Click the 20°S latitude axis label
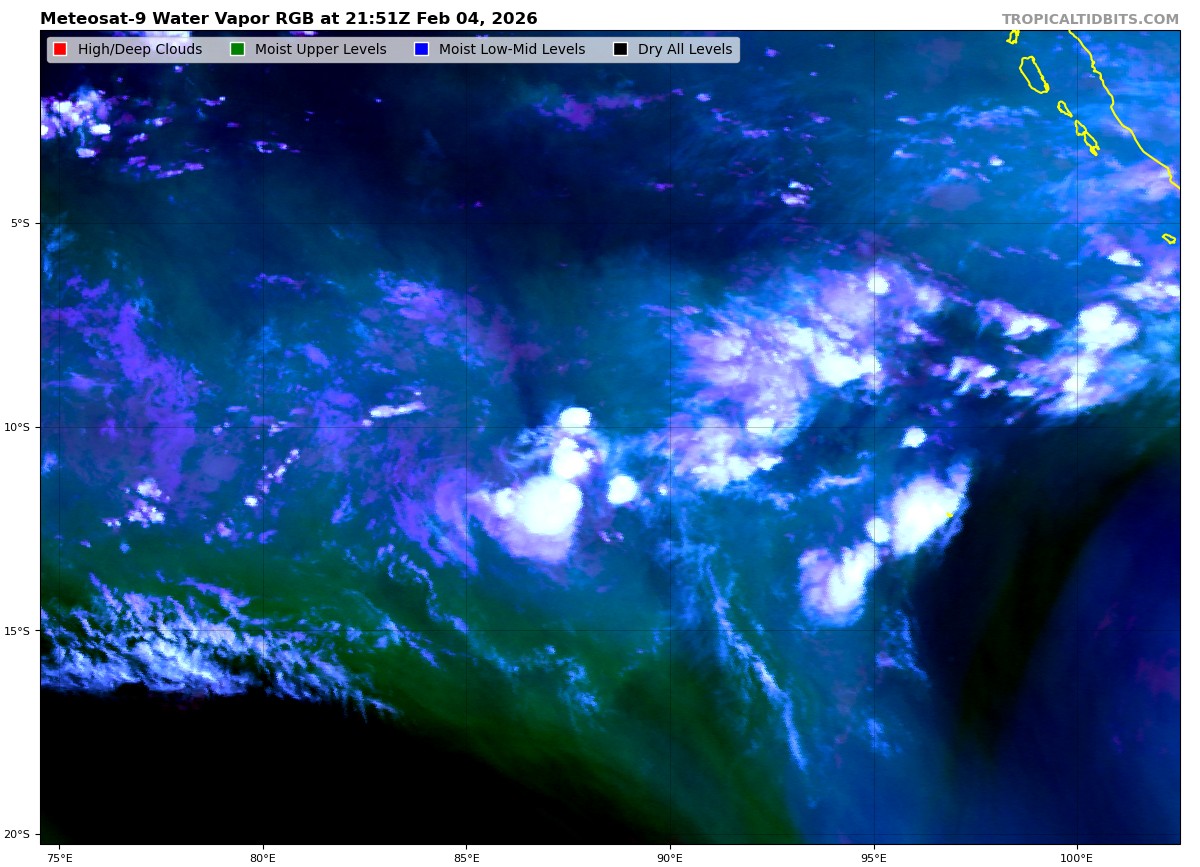 [18, 834]
